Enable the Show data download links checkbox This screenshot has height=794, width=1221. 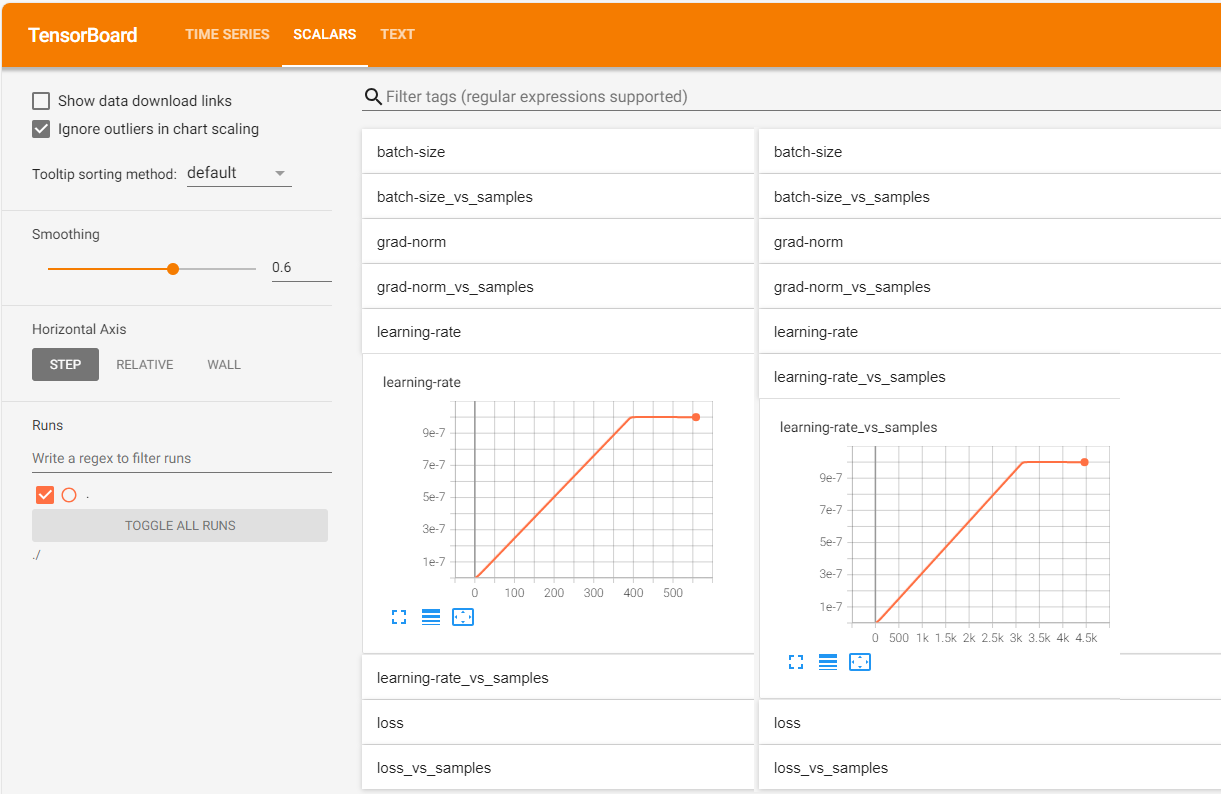click(x=40, y=100)
